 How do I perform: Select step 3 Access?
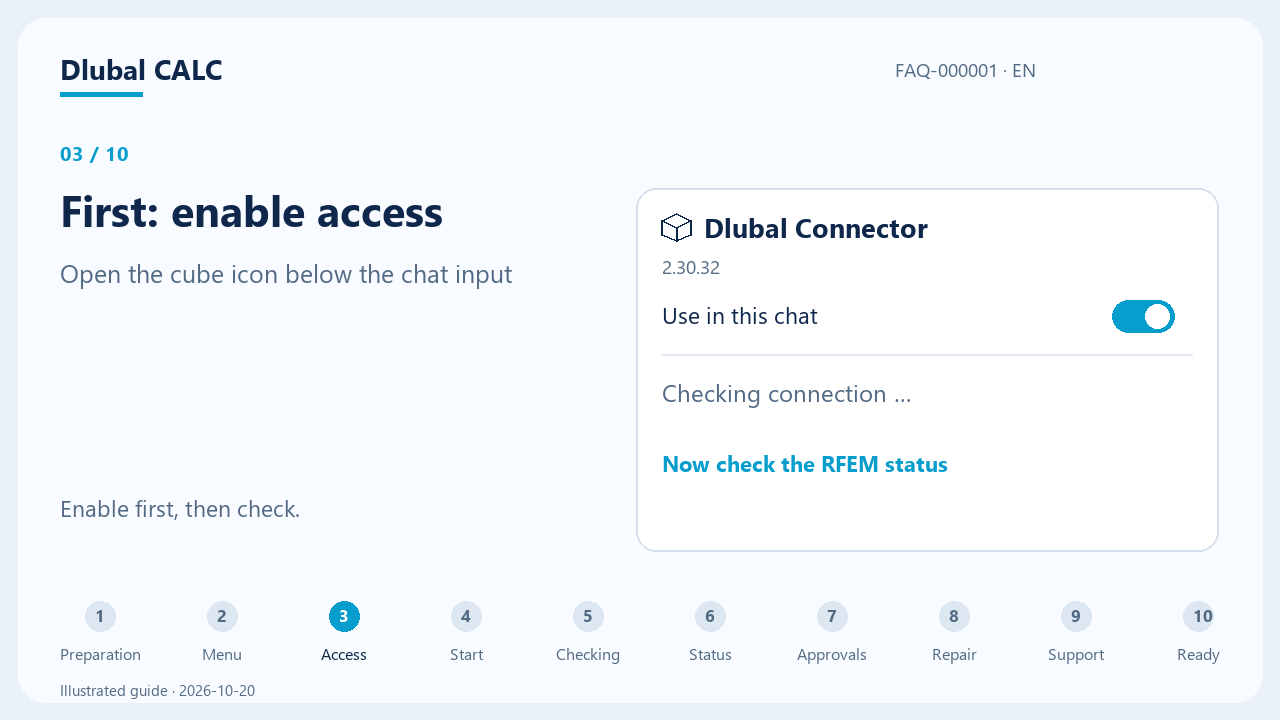(x=344, y=634)
